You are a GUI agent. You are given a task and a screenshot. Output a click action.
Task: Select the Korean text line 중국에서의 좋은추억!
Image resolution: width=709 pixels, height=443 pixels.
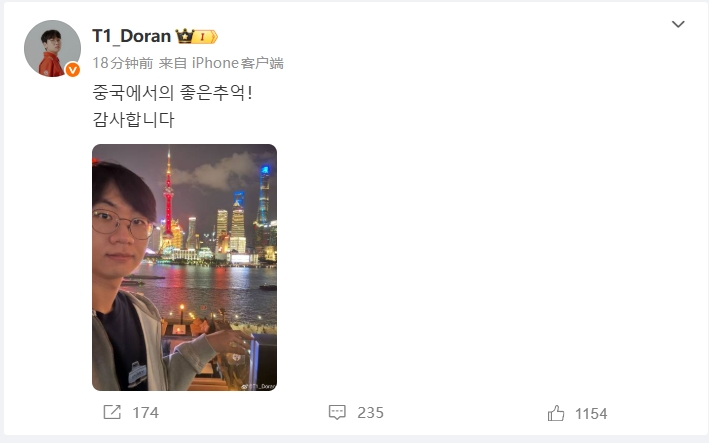(x=172, y=93)
